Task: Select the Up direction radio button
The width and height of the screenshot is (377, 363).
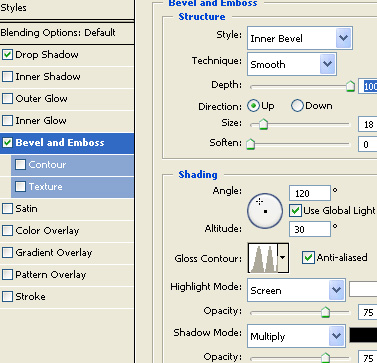Action: (253, 106)
